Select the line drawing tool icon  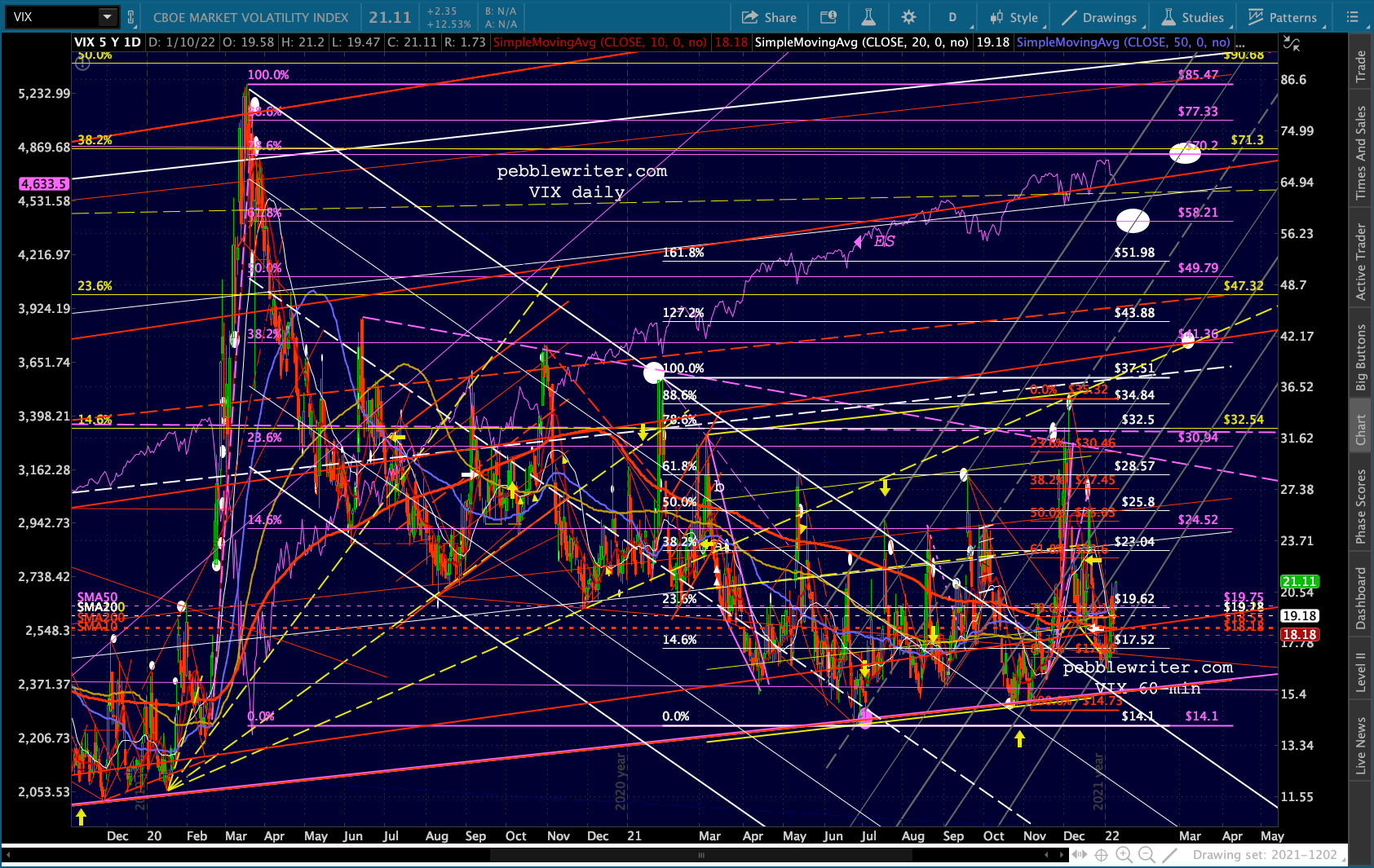[1169, 854]
